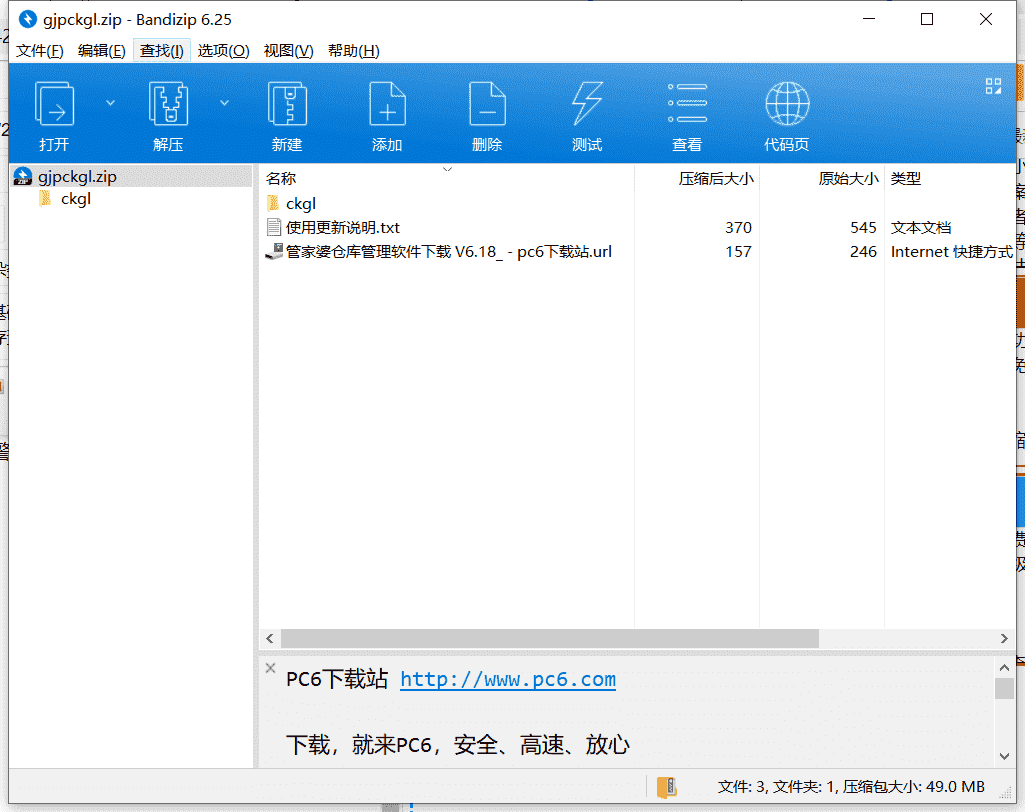Open the 选项(O) menu

223,51
